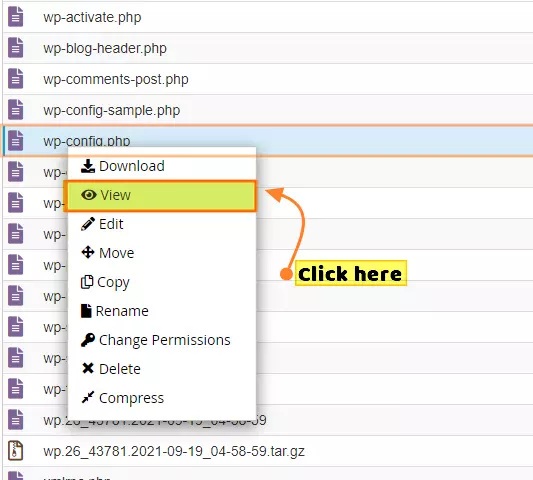The height and width of the screenshot is (480, 533).
Task: Choose View from the context menu
Action: 160,196
